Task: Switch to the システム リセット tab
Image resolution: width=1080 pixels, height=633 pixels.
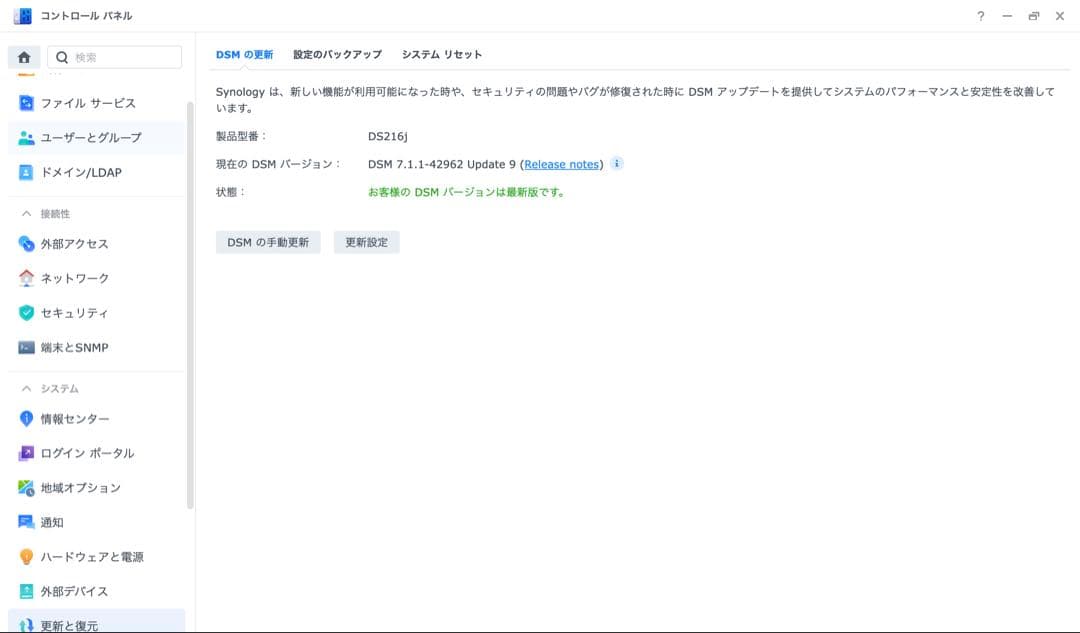Action: 442,54
